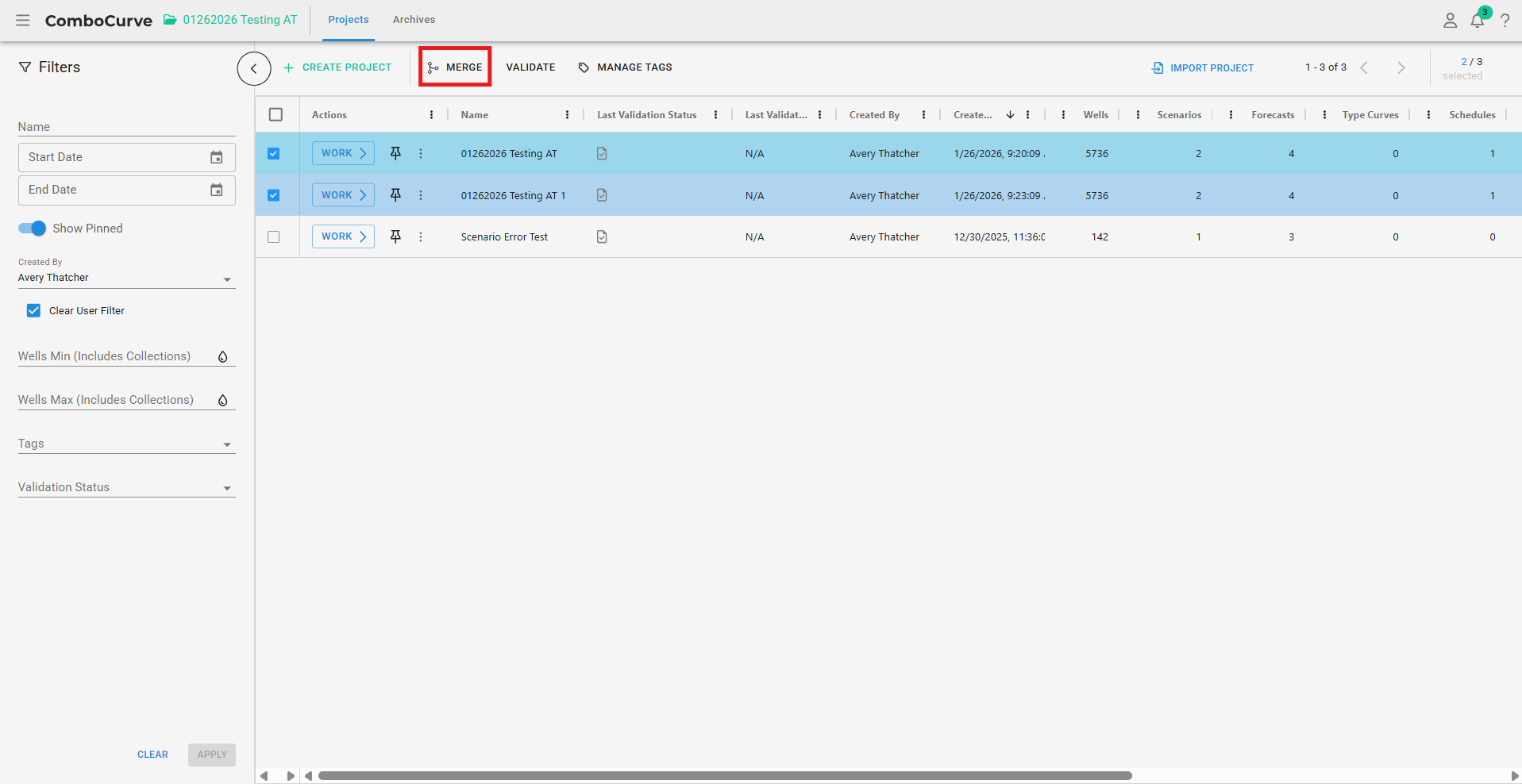This screenshot has height=784, width=1522.
Task: Pin the Scenario Error Test project
Action: click(x=395, y=236)
